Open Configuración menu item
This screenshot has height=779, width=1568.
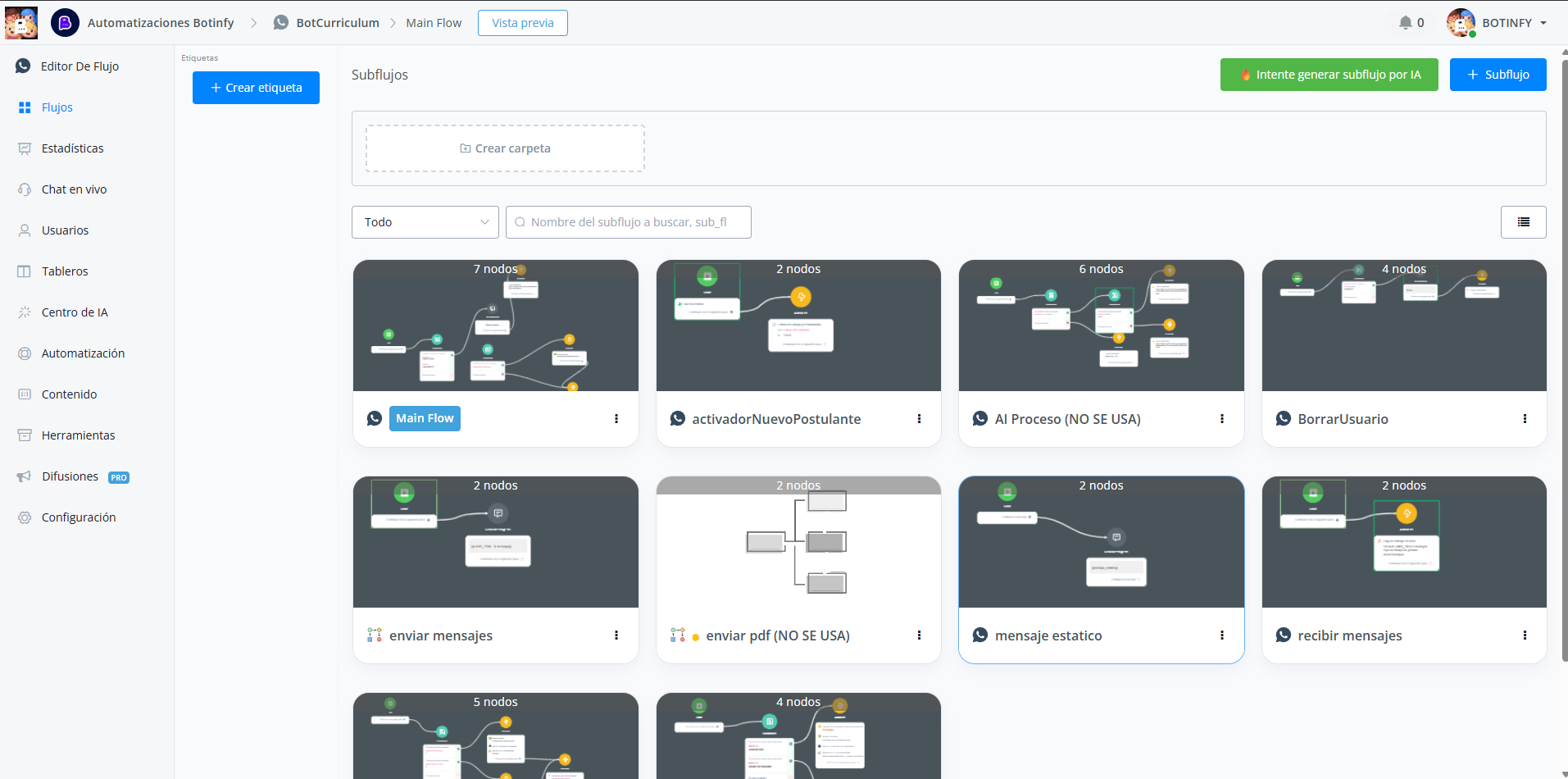79,517
